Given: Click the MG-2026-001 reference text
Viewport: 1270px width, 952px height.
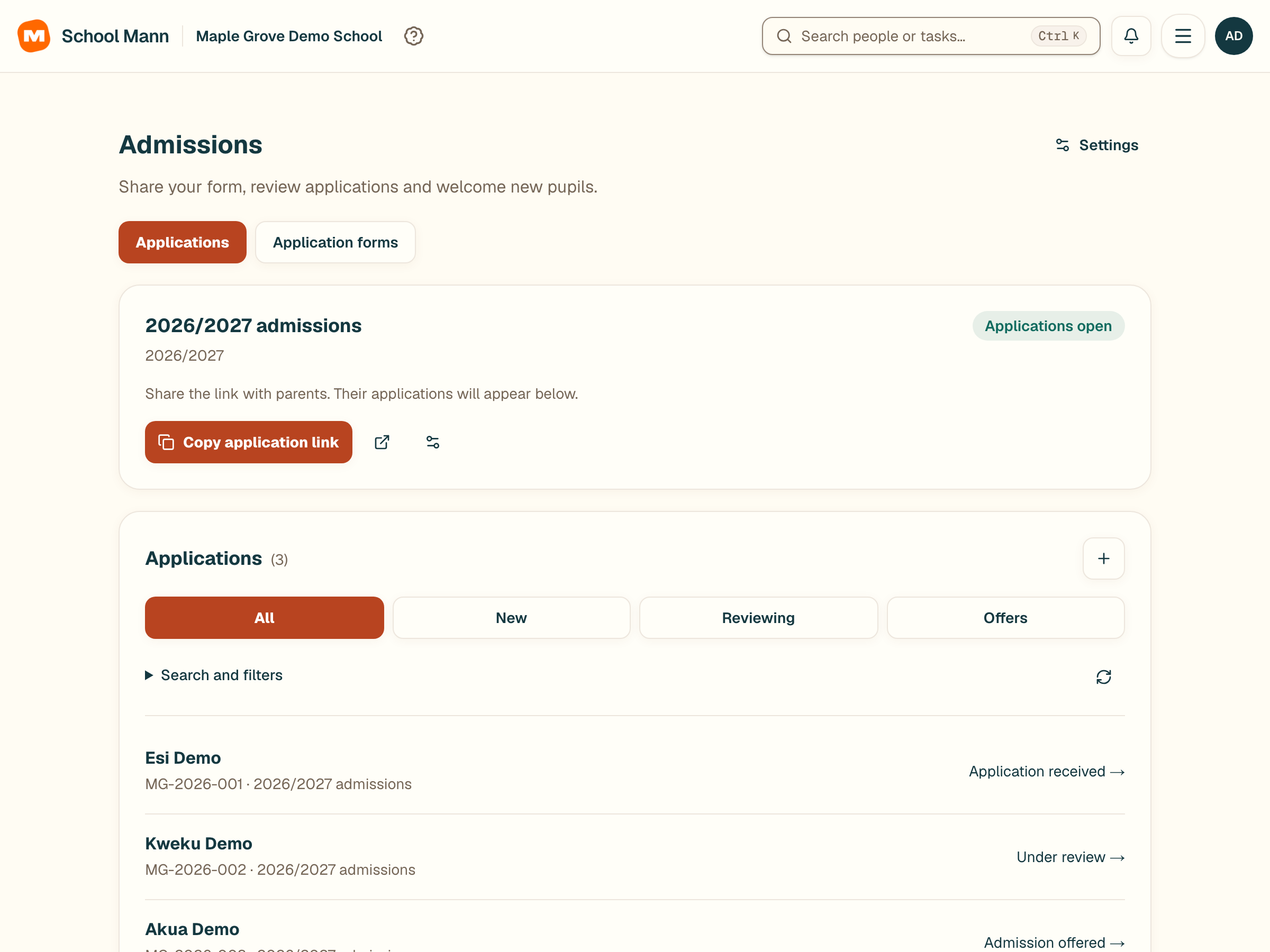Looking at the screenshot, I should [194, 784].
